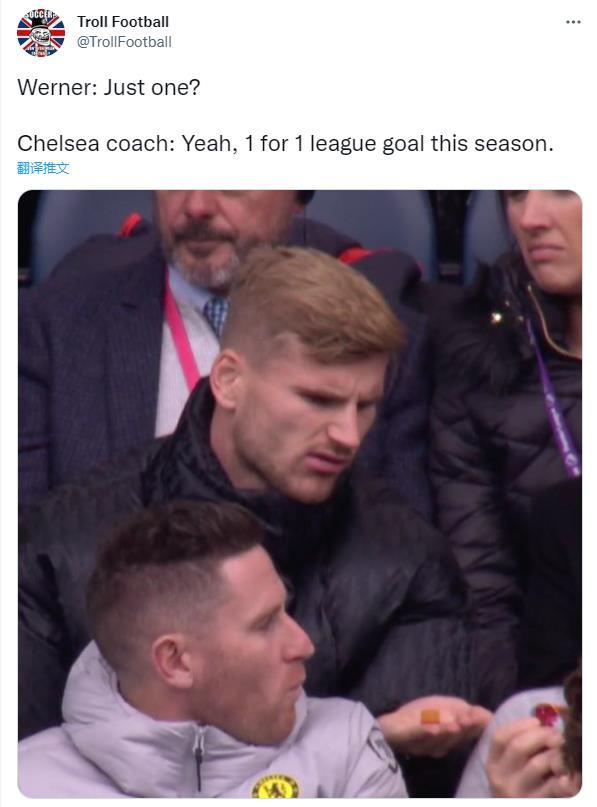The height and width of the screenshot is (807, 597).
Task: Open the attached tweet photo
Action: point(300,494)
